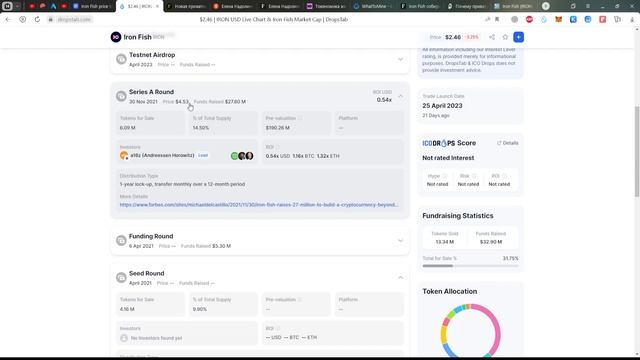Click the green investor avatar in Series A
640x360 pixels.
pos(234,156)
